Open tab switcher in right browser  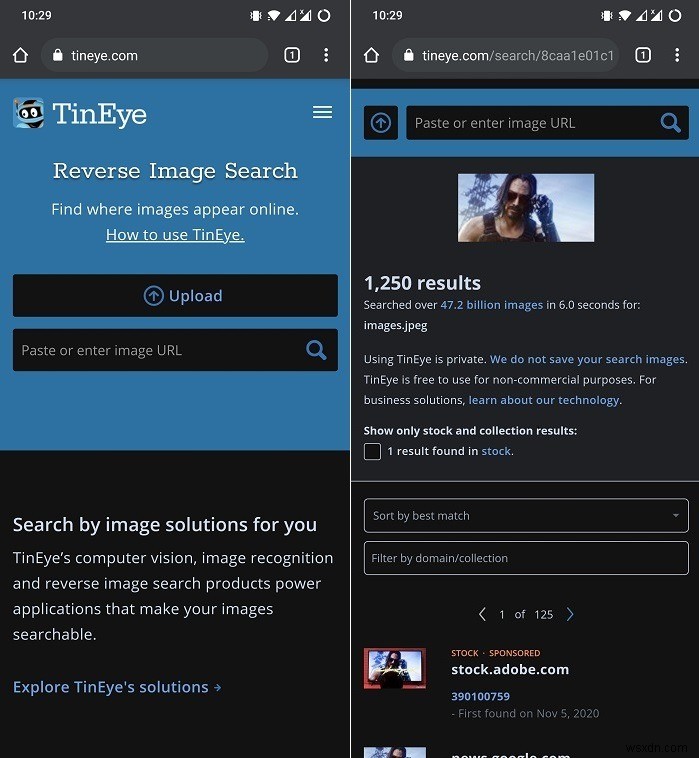point(643,55)
